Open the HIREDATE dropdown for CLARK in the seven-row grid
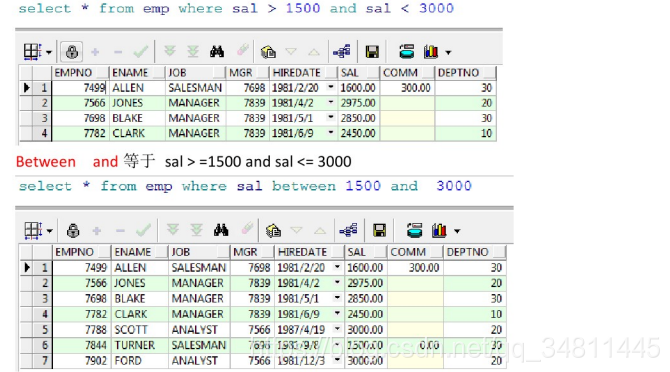The height and width of the screenshot is (372, 670). tap(337, 313)
